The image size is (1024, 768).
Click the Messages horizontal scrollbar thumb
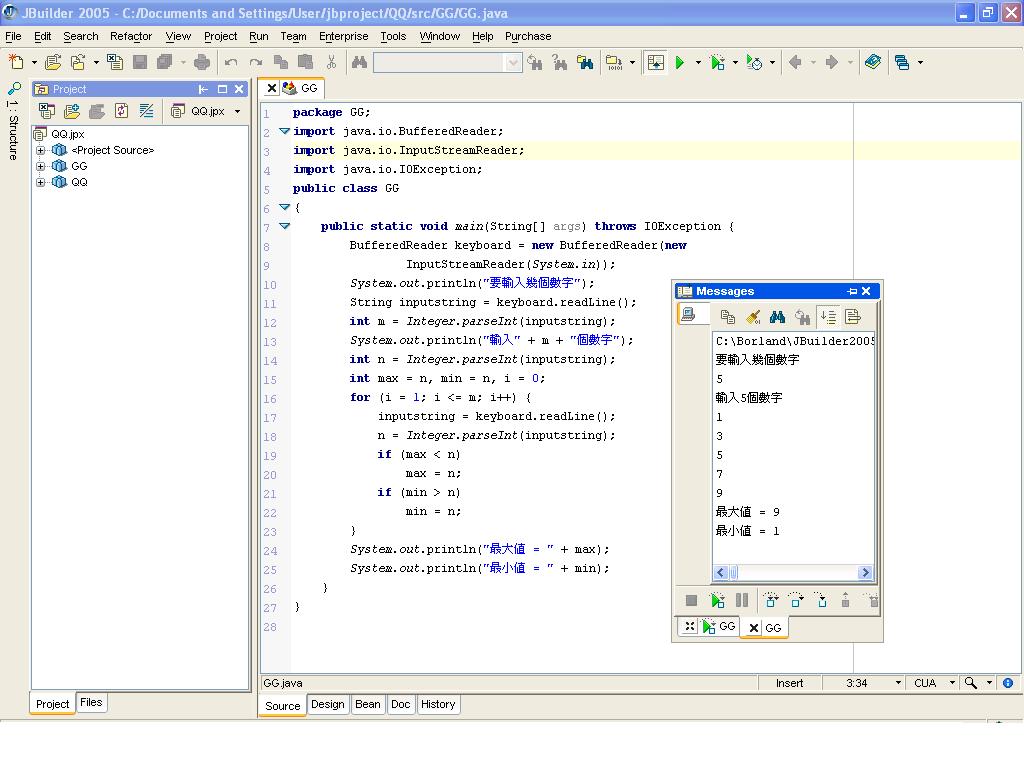[x=733, y=573]
